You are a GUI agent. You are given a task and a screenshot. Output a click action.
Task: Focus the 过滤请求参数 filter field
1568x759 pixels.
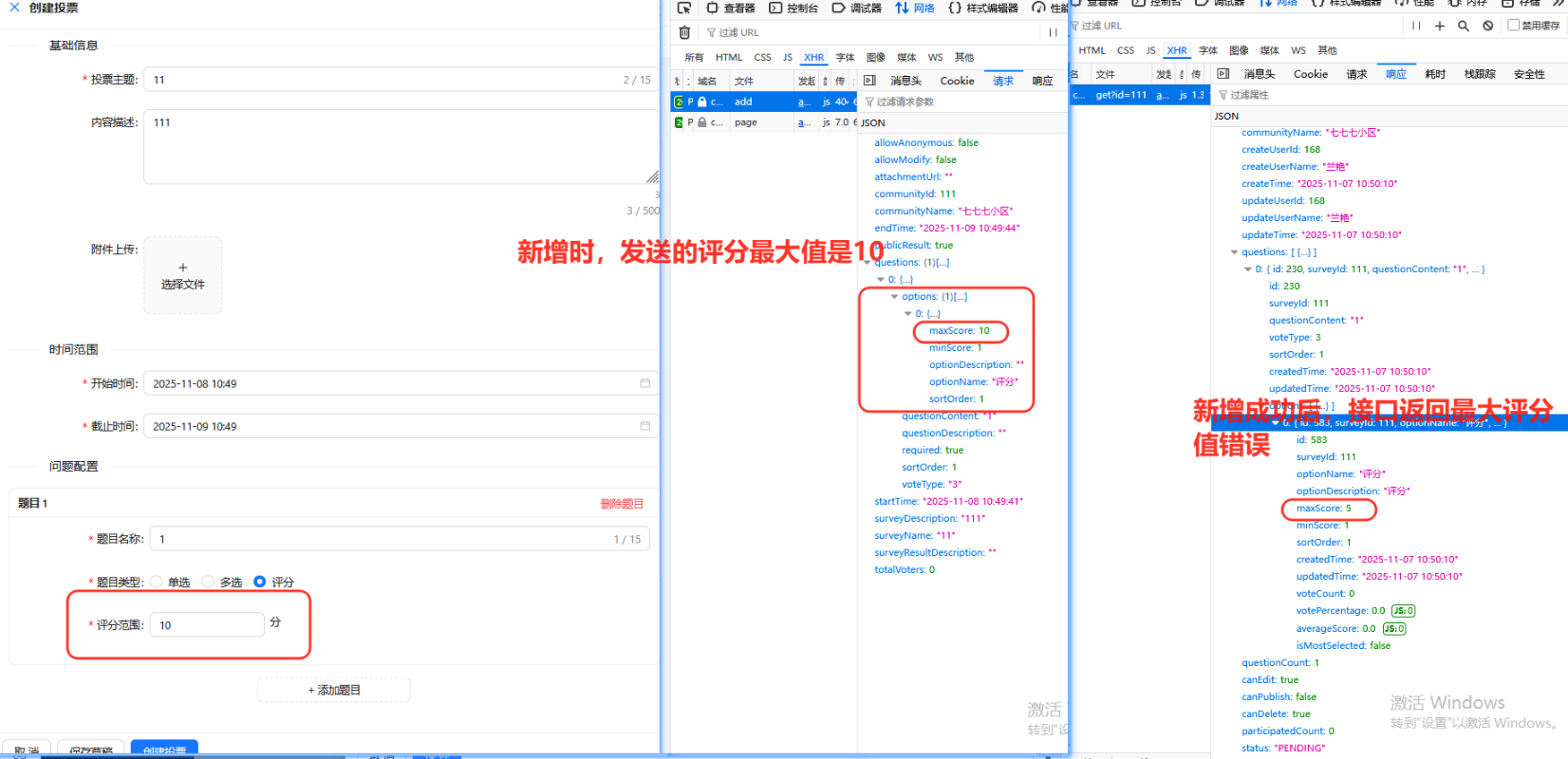963,102
